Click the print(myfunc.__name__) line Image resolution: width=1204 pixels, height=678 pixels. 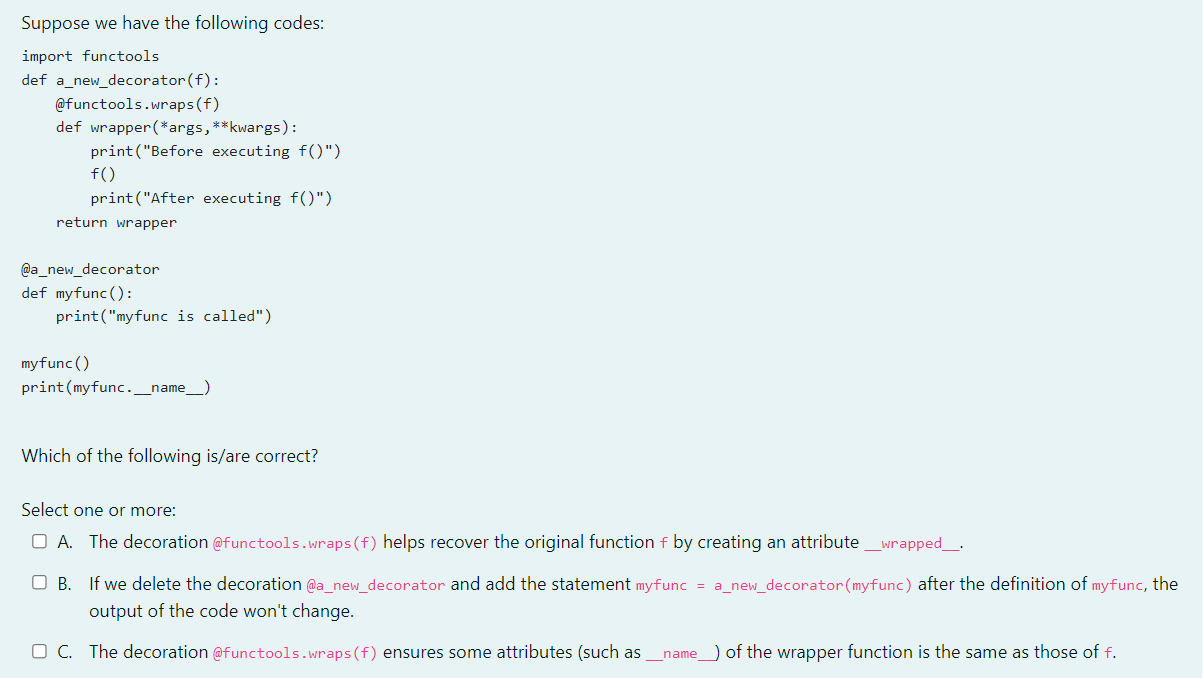pyautogui.click(x=115, y=387)
